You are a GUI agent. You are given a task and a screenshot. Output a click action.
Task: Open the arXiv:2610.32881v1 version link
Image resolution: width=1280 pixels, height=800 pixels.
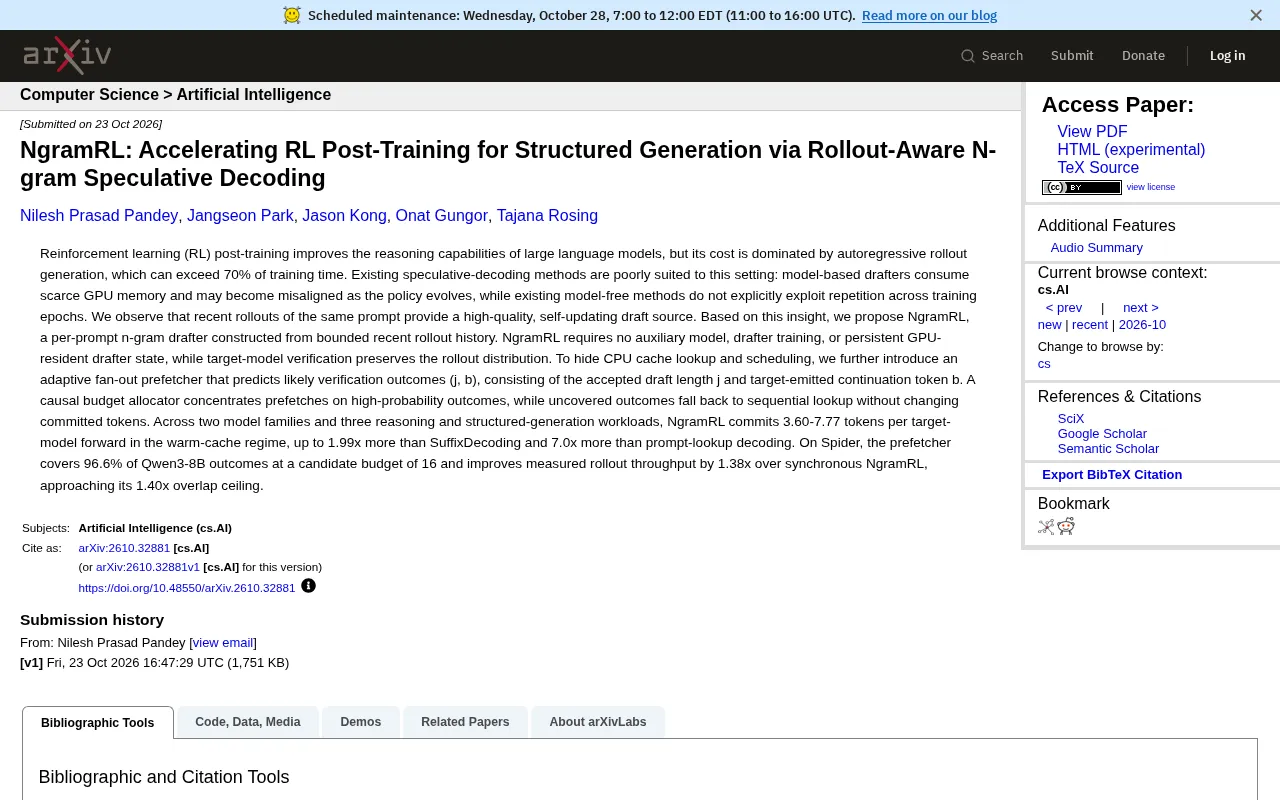[x=148, y=567]
